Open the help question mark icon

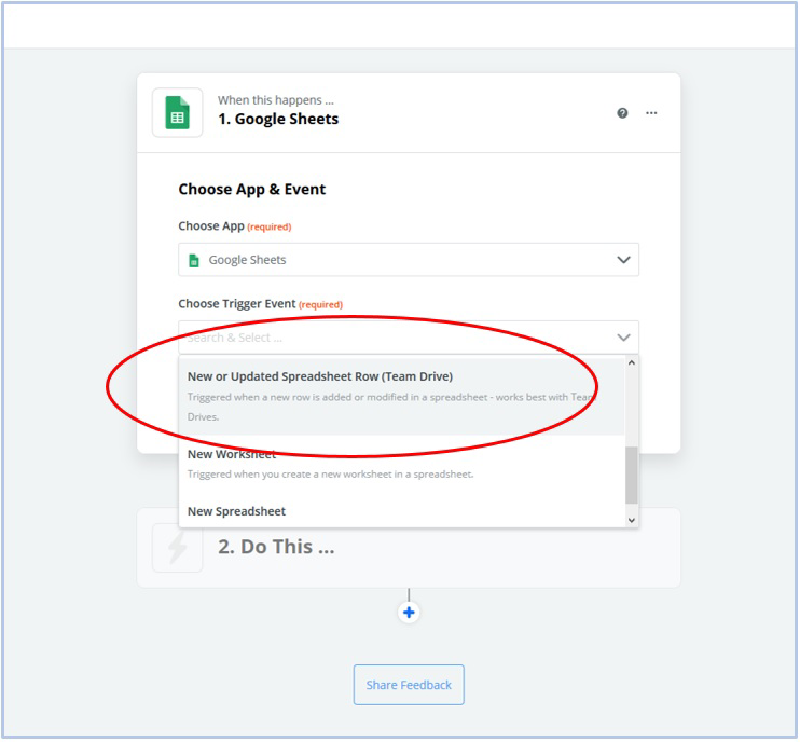click(622, 113)
